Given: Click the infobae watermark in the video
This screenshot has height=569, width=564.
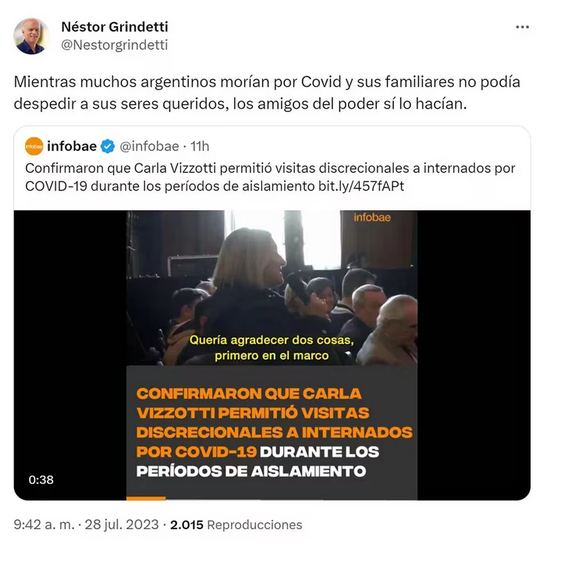Looking at the screenshot, I should (372, 217).
